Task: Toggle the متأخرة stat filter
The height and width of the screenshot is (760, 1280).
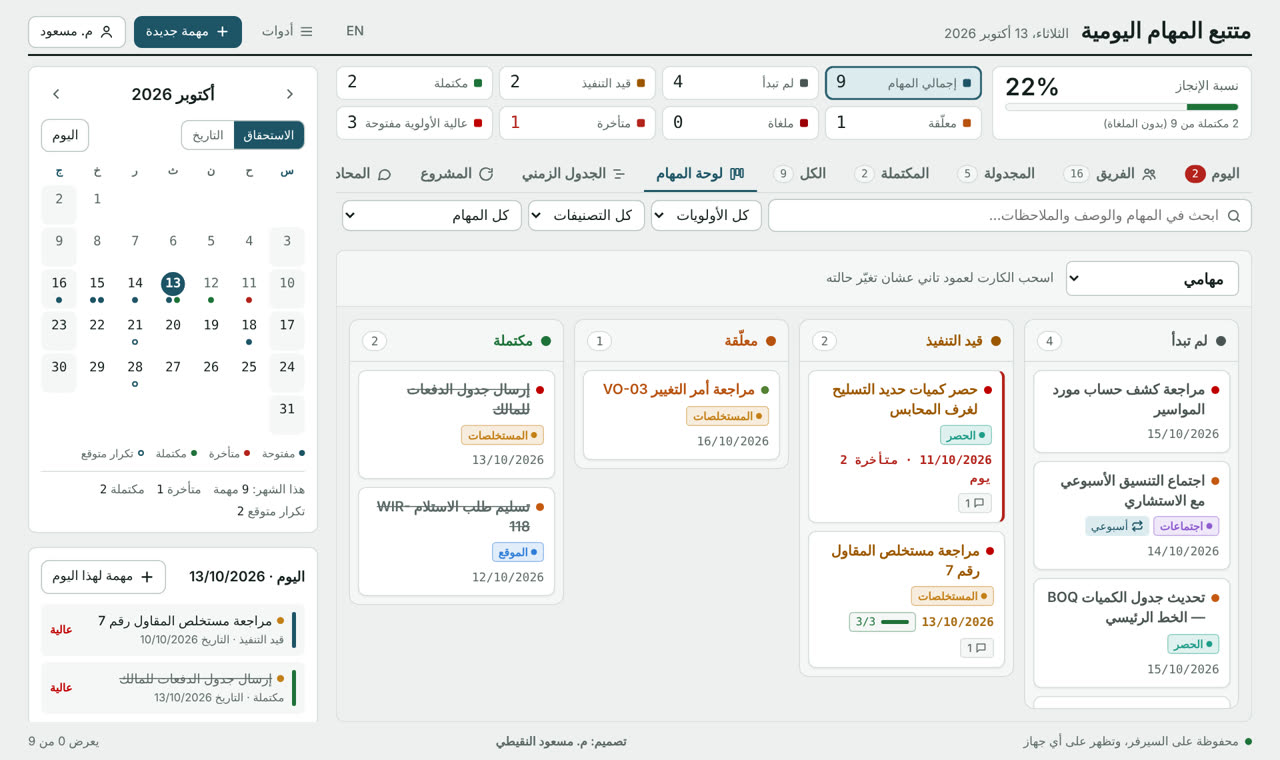Action: click(x=577, y=123)
